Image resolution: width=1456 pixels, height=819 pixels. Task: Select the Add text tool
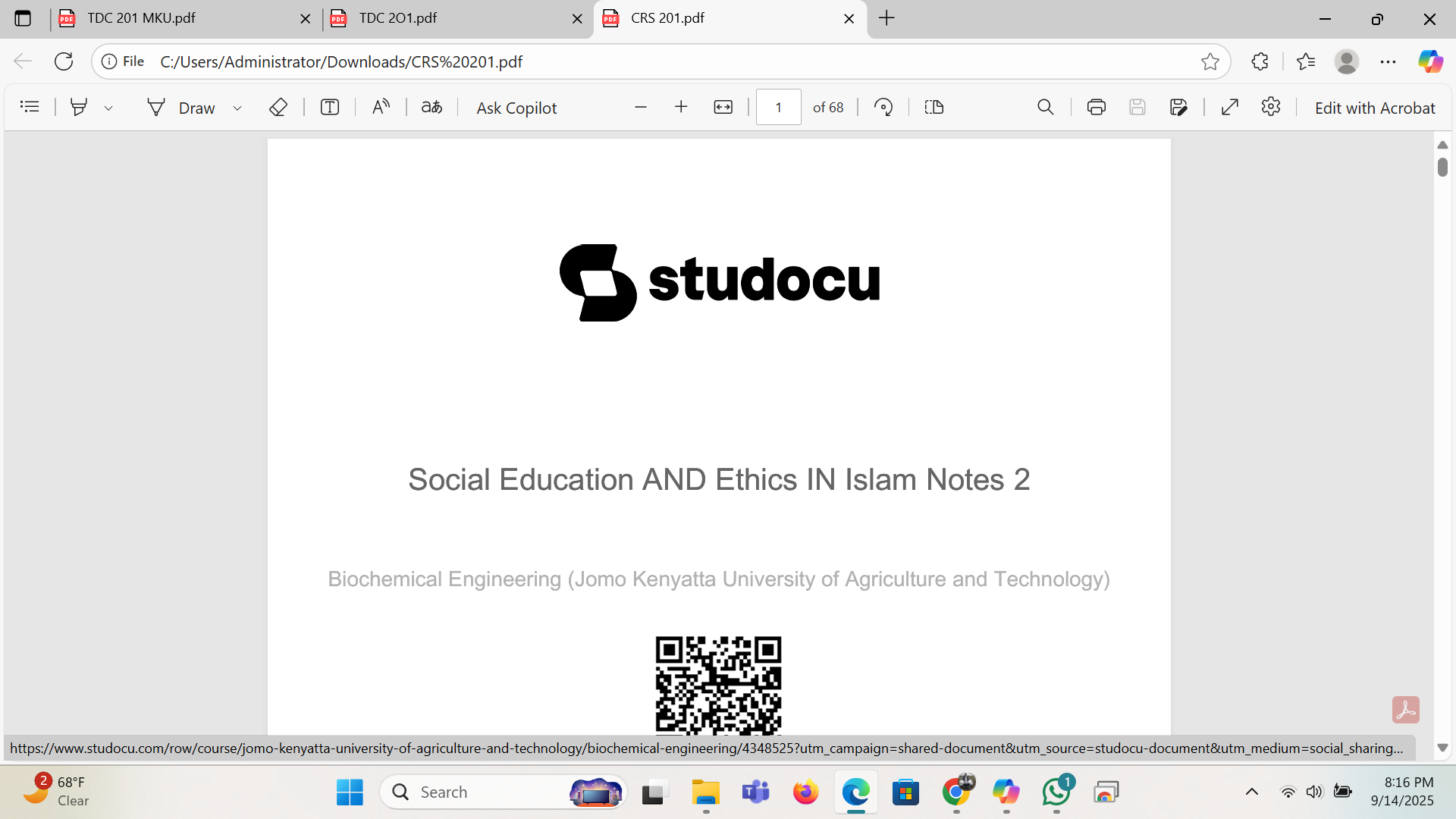click(x=329, y=107)
